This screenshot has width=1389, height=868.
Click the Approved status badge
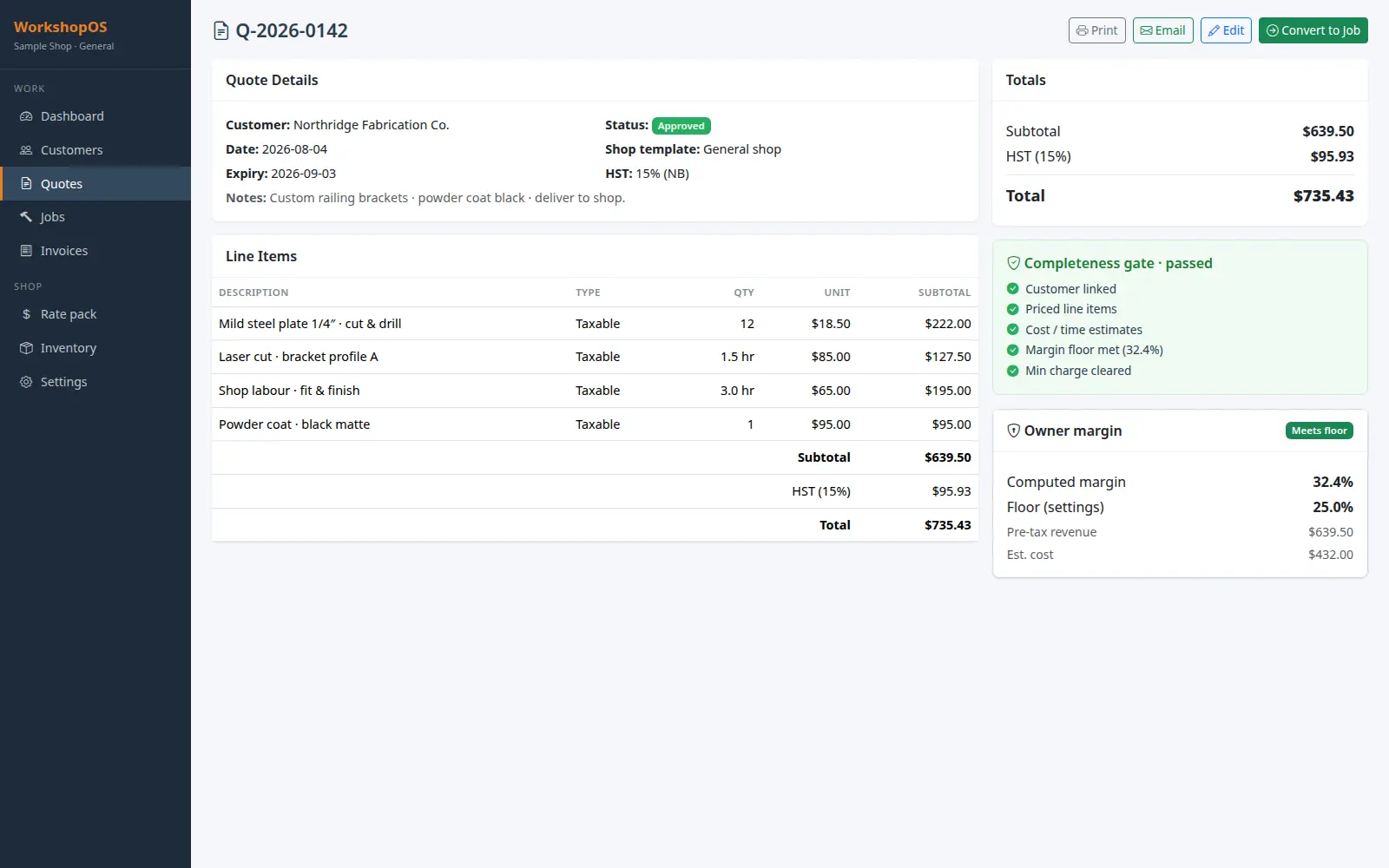[681, 126]
